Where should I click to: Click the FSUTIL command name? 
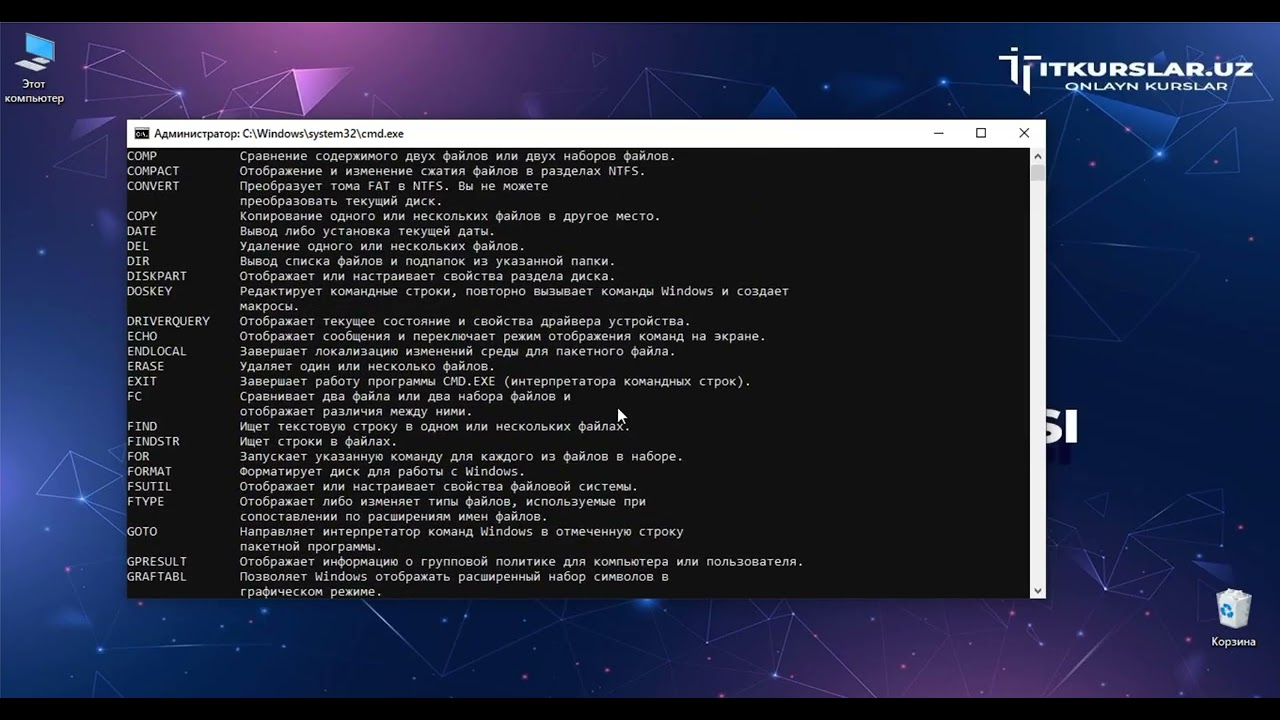[x=149, y=486]
